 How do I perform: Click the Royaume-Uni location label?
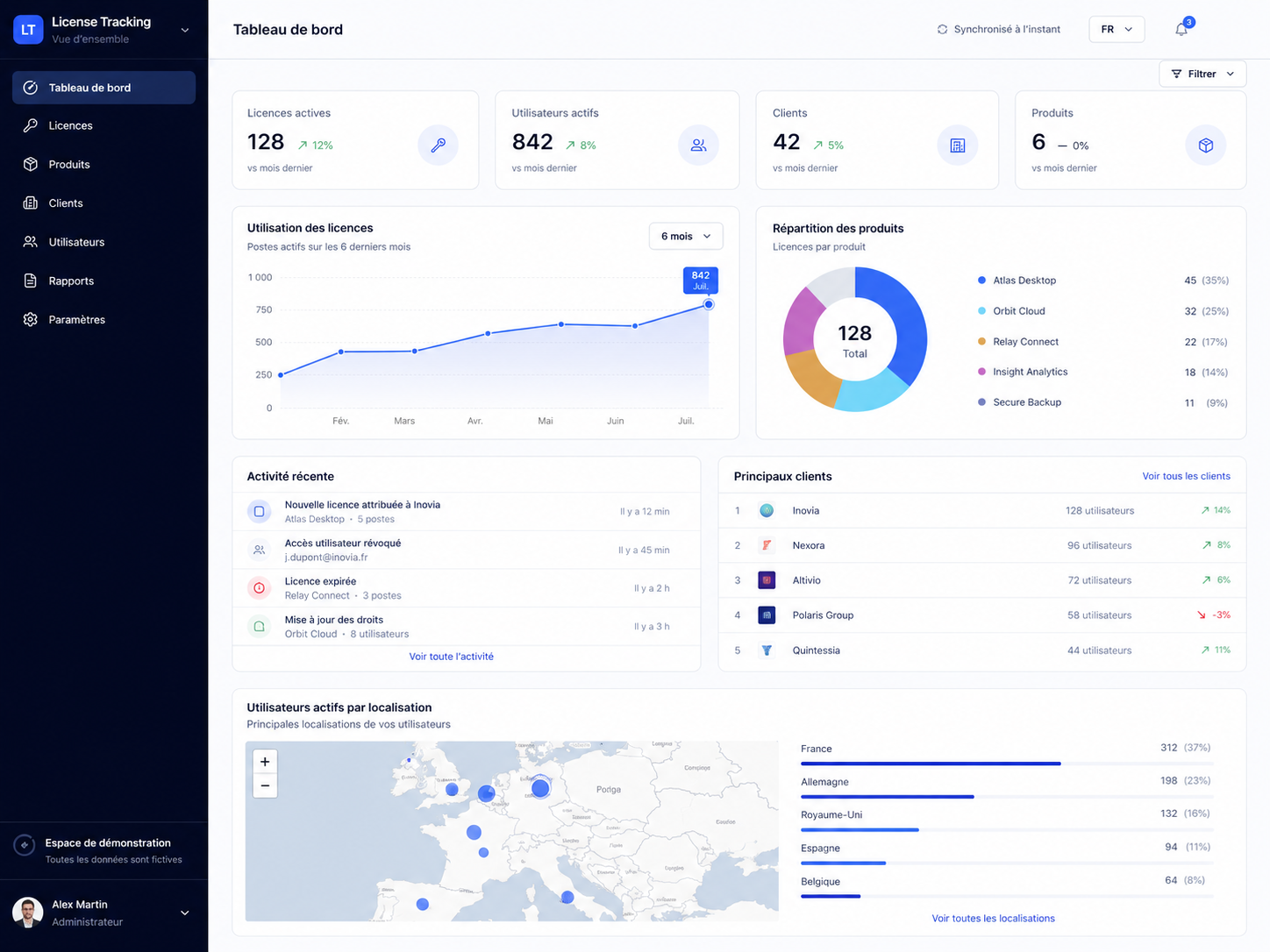(831, 815)
